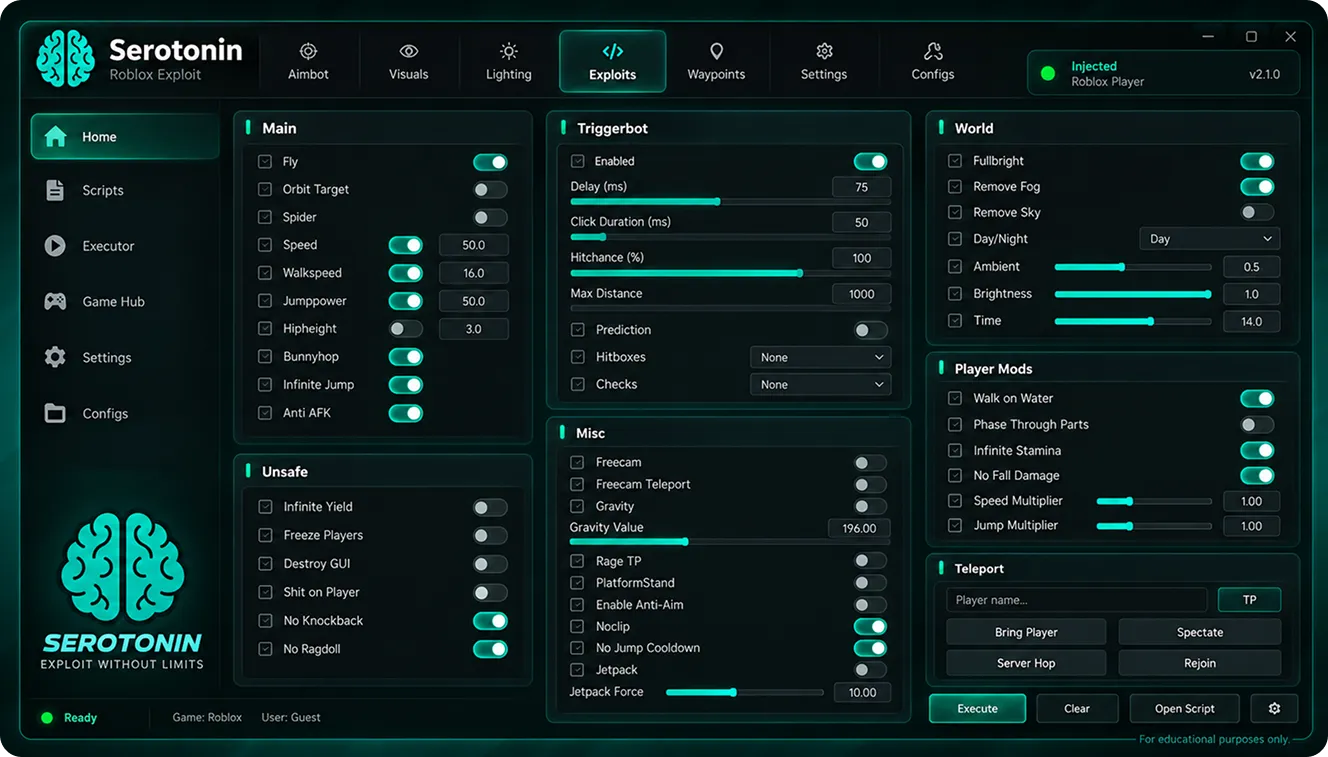Click the Open Script button
This screenshot has width=1328, height=757.
pos(1184,708)
